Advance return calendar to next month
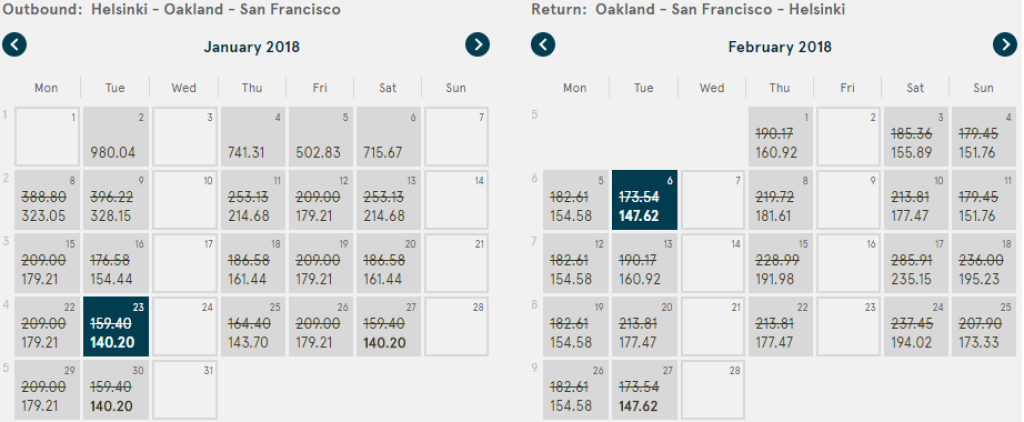 pos(1005,45)
